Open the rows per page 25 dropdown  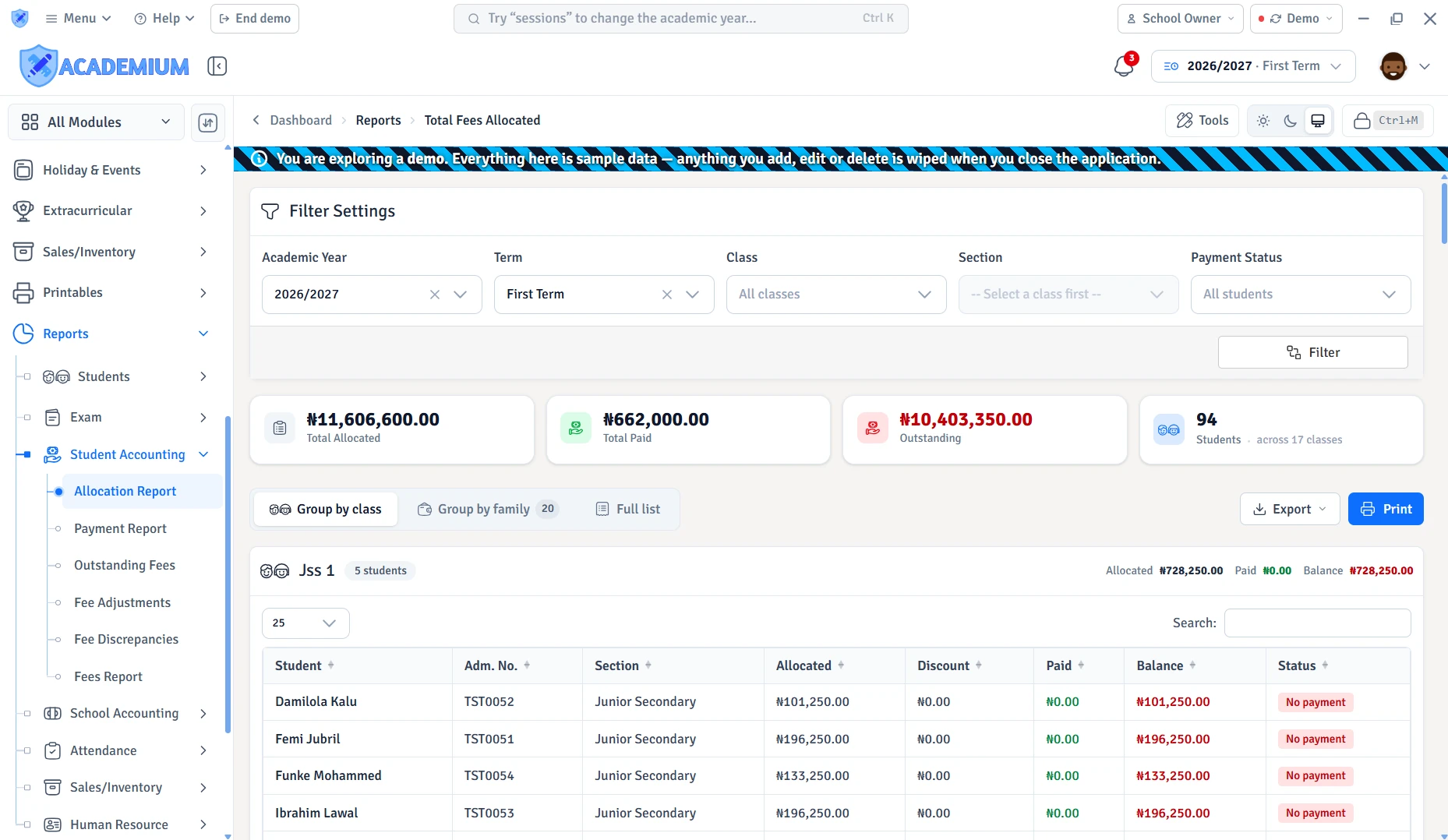305,623
